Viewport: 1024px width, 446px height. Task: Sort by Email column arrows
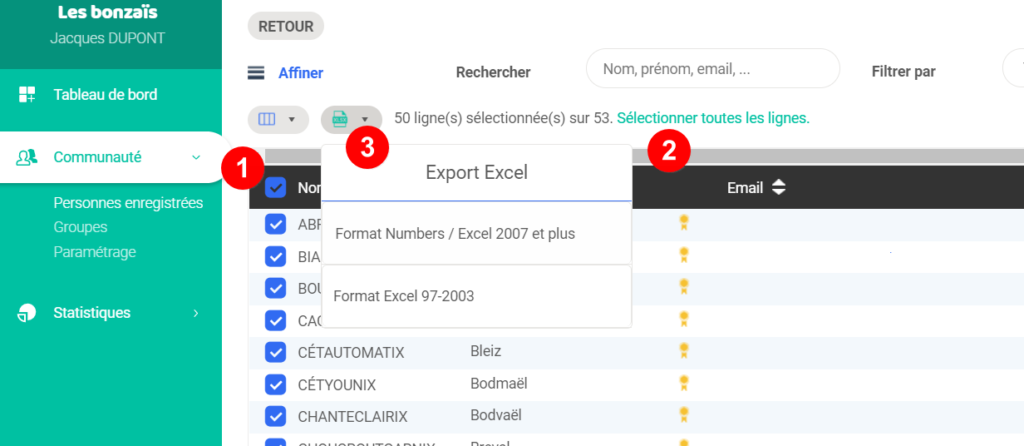[778, 188]
